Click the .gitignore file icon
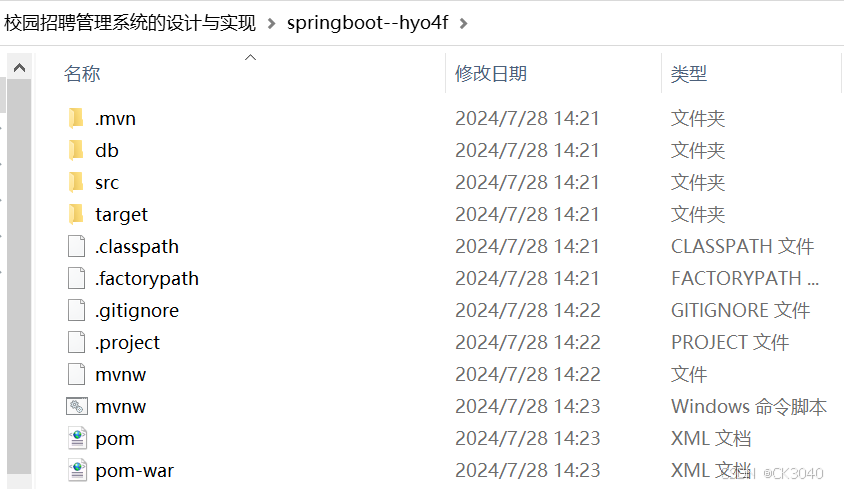This screenshot has height=489, width=844. pyautogui.click(x=76, y=310)
